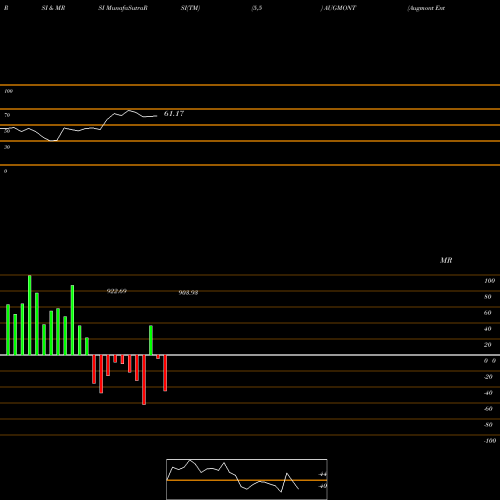Click the 70 label on the RSI axis
The width and height of the screenshot is (500, 500).
7,115
